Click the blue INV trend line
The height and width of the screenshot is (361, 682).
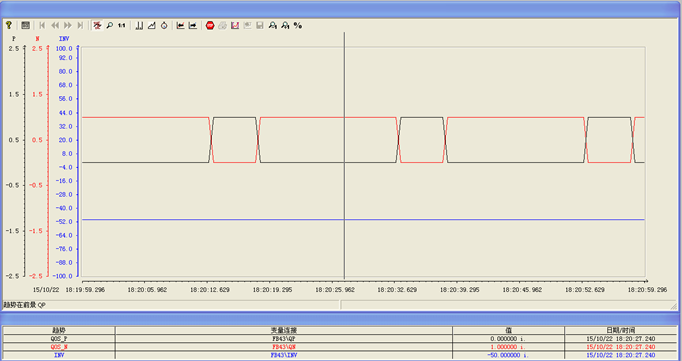363,220
